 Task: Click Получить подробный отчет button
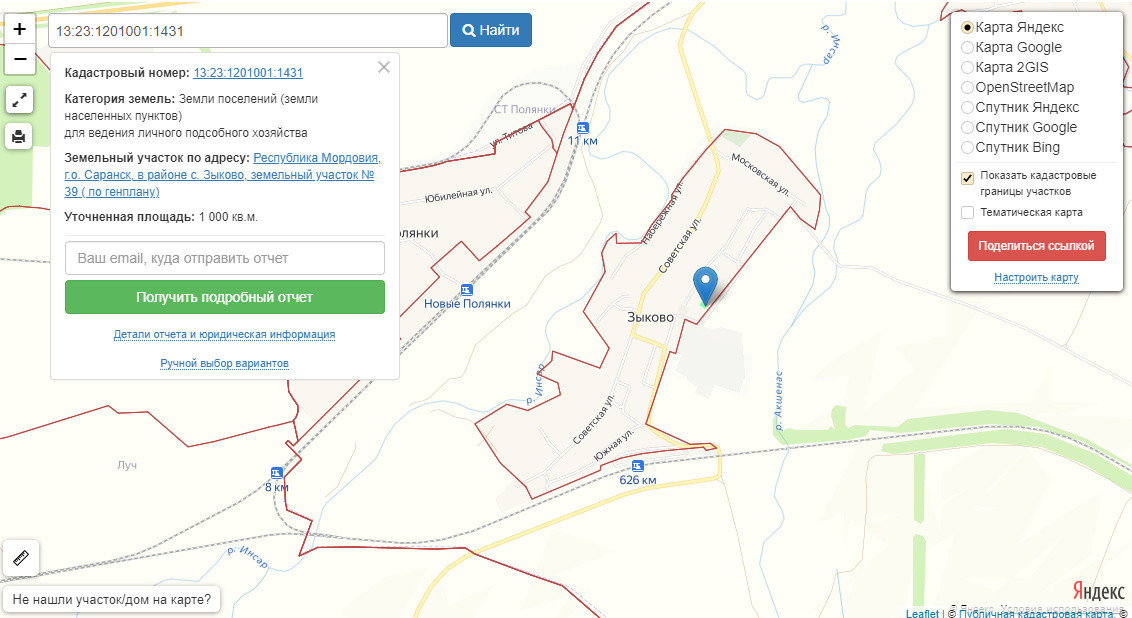click(225, 297)
